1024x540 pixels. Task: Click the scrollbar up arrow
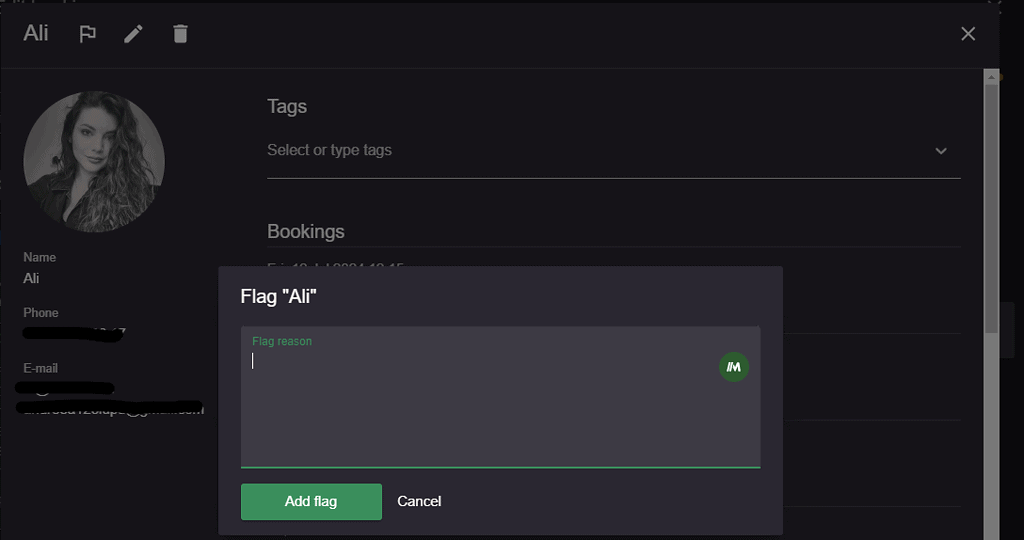click(x=991, y=77)
